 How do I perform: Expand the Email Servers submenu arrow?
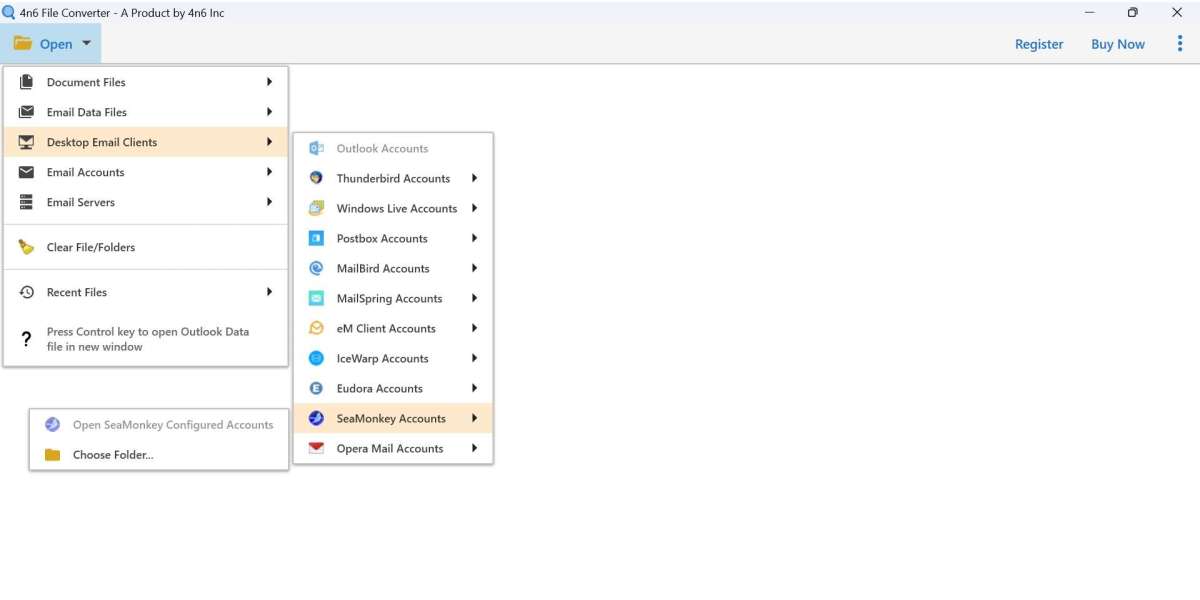[270, 202]
